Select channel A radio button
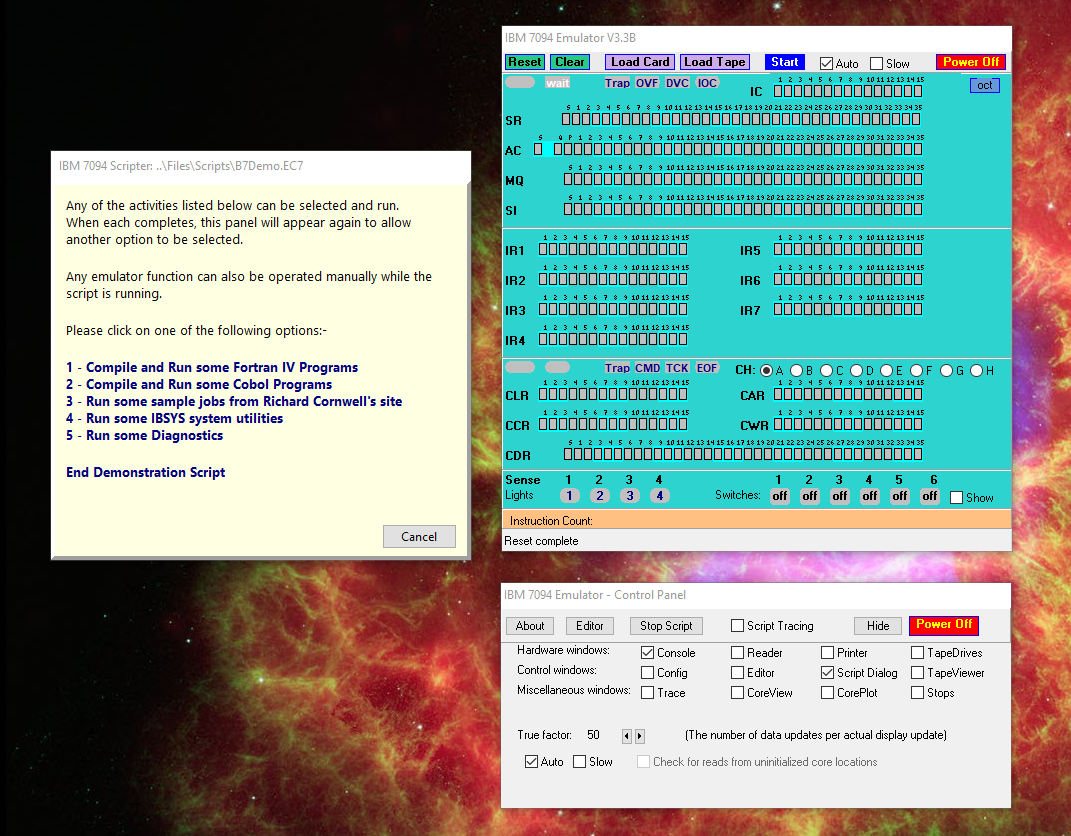Image resolution: width=1071 pixels, height=836 pixels. click(766, 371)
